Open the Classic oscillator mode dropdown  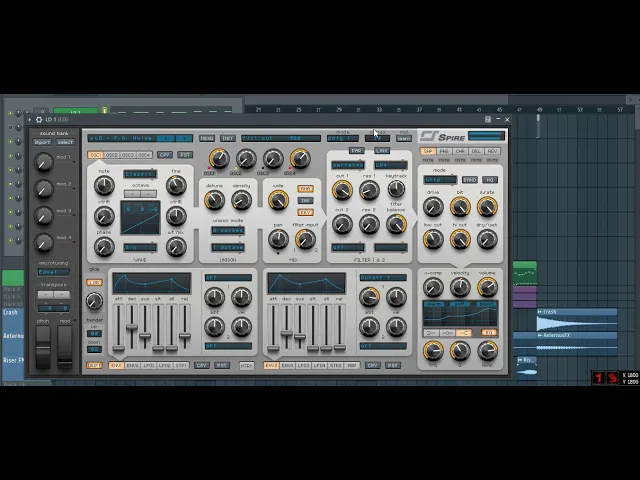coord(140,174)
